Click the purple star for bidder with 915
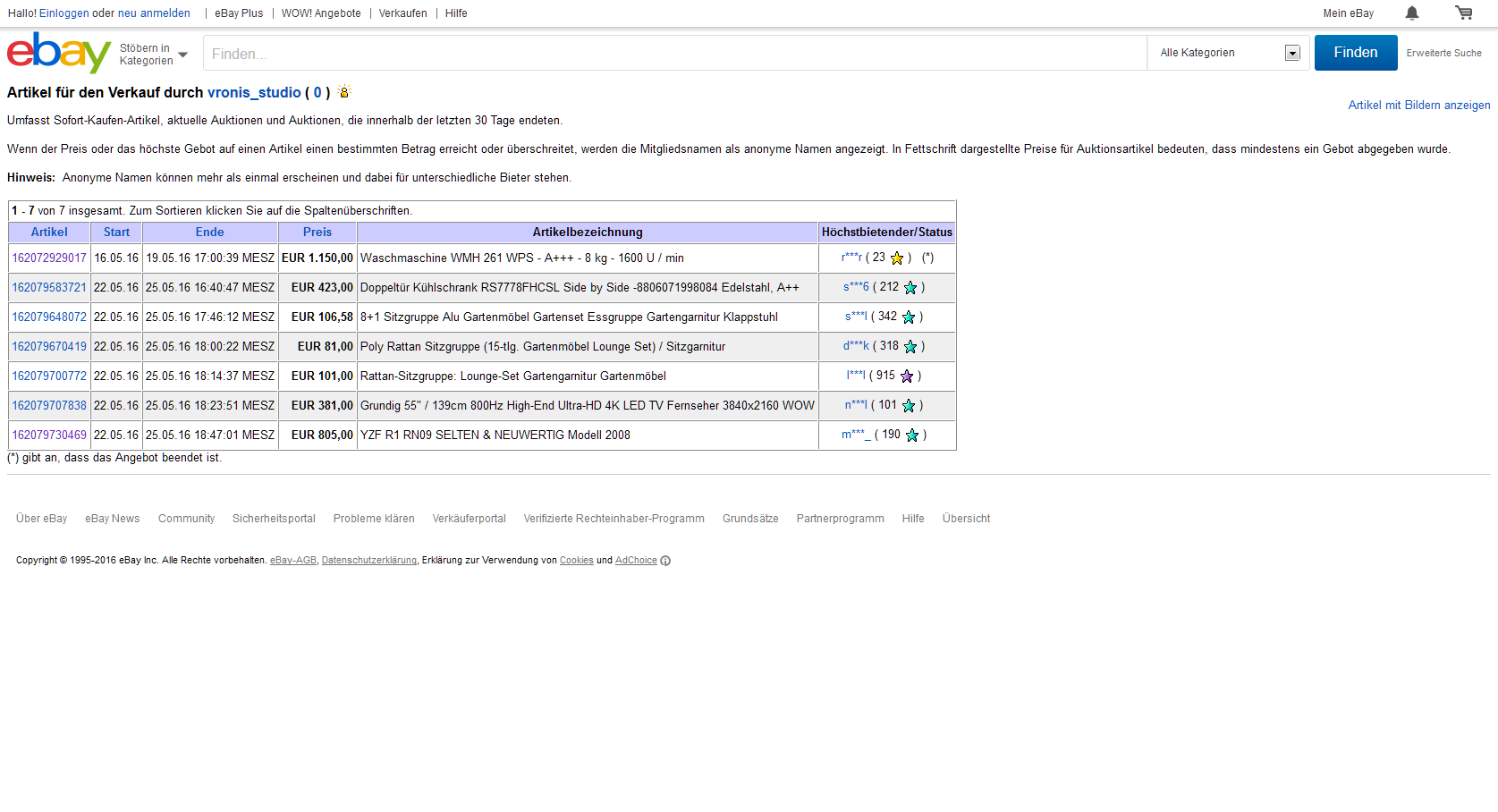The height and width of the screenshot is (812, 1498). click(x=907, y=376)
